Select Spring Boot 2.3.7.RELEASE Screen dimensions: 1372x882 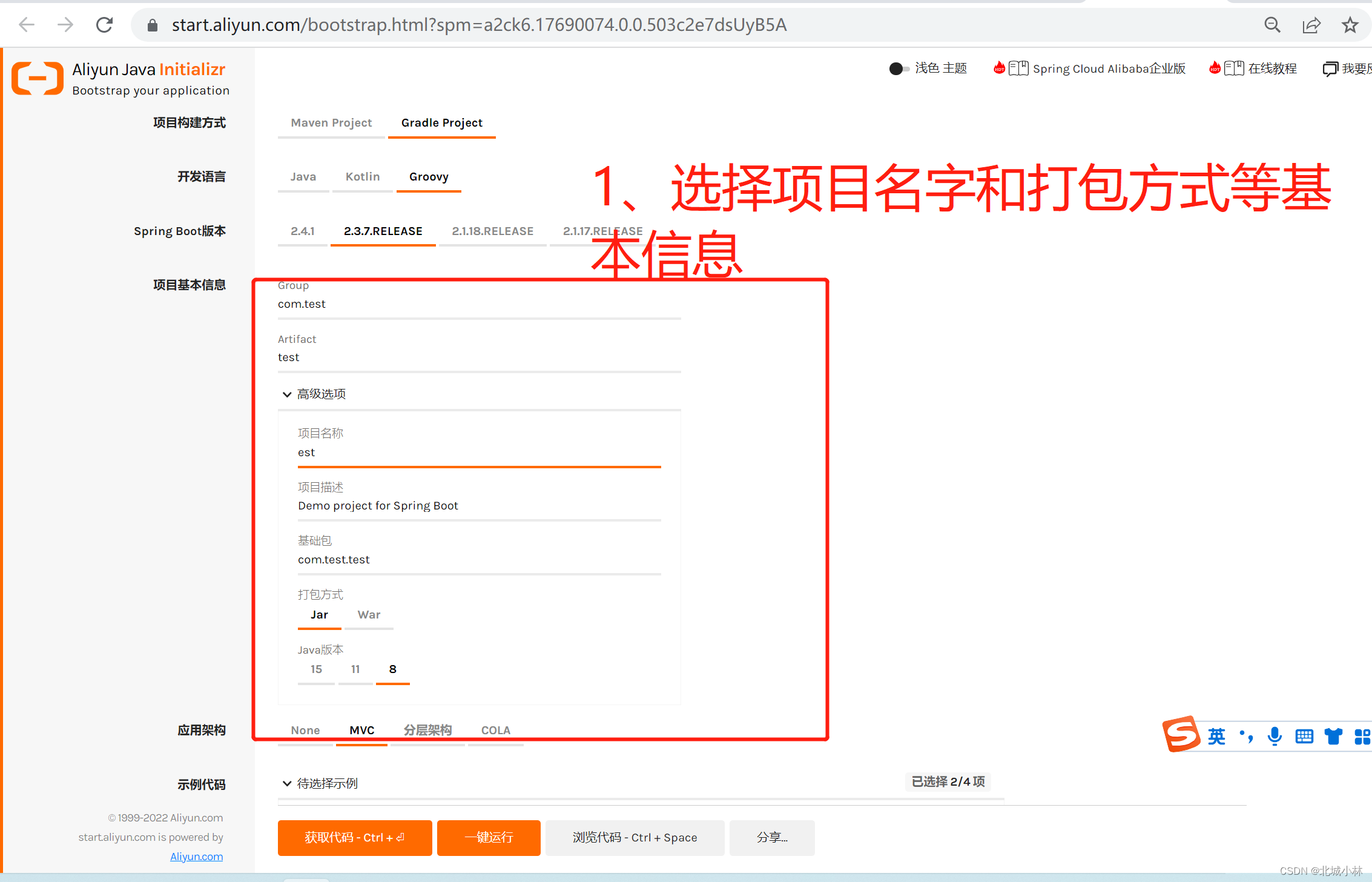coord(383,231)
